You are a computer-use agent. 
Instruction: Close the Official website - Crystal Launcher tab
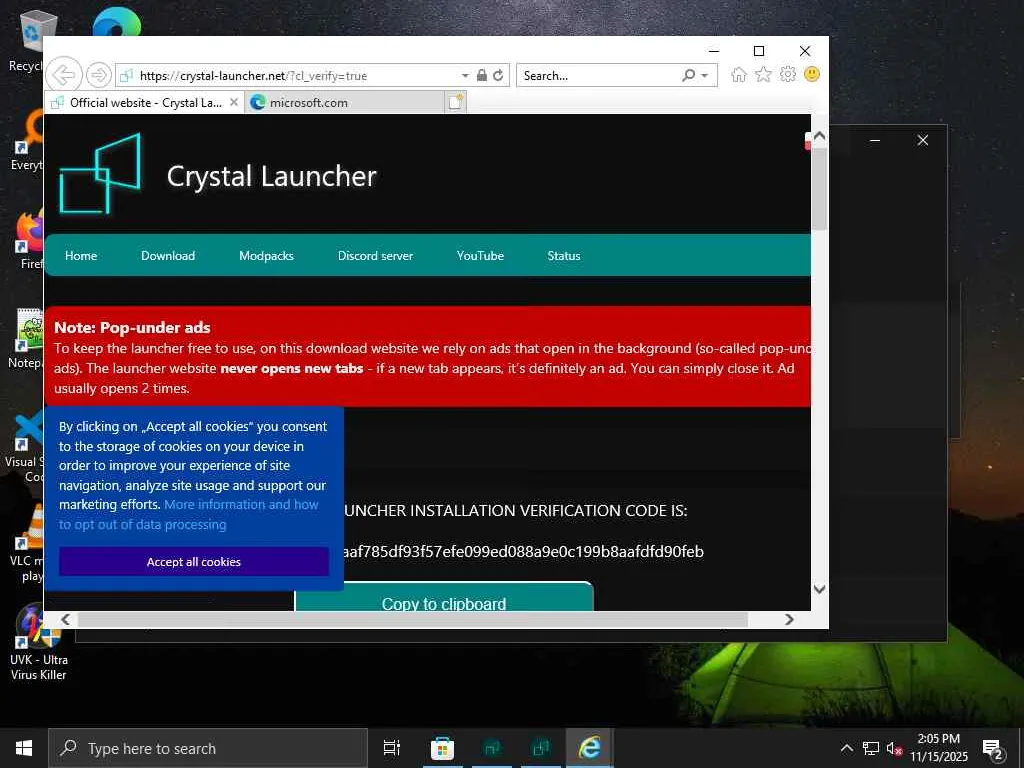pos(234,103)
